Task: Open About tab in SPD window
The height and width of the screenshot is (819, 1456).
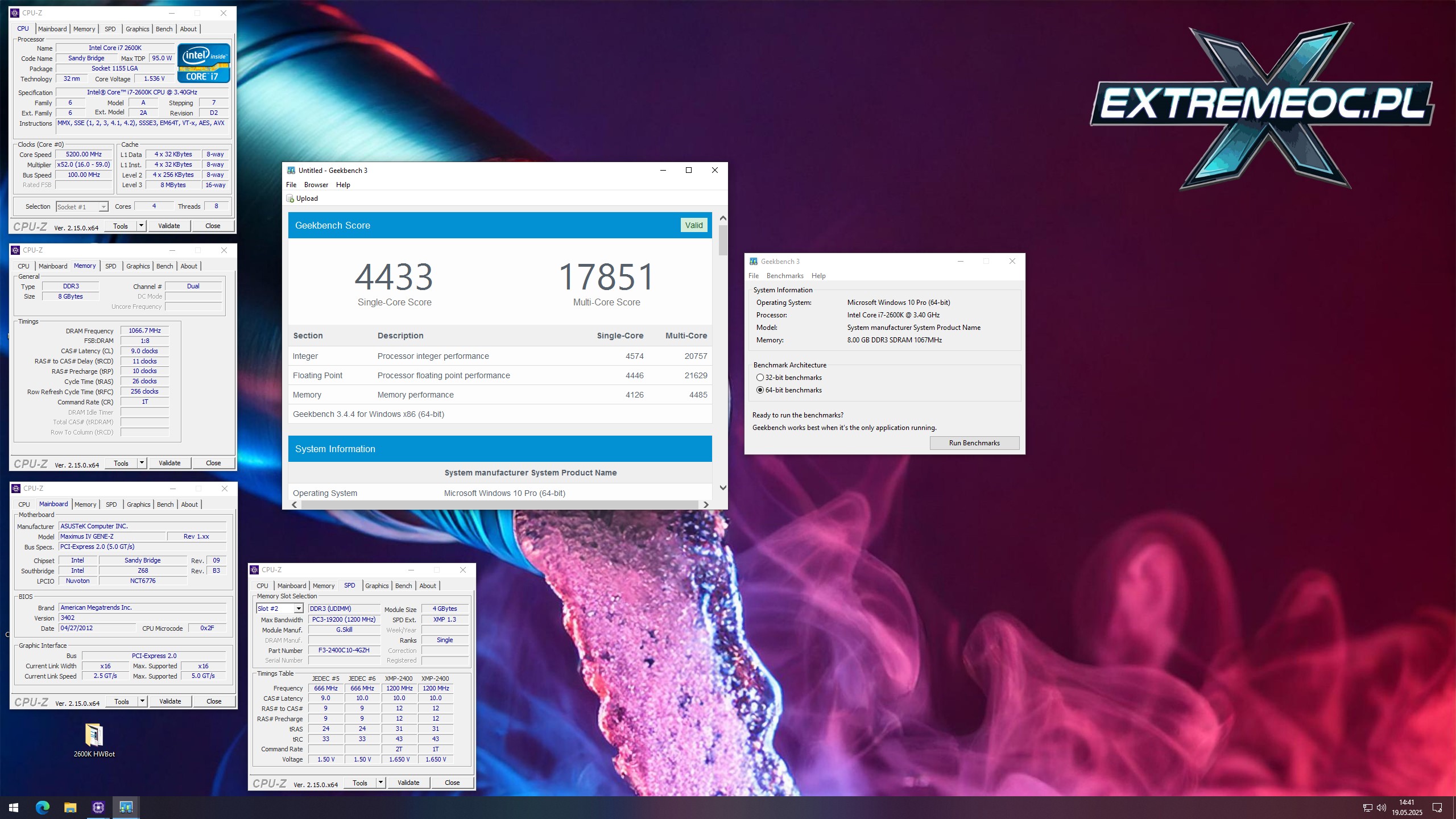Action: point(428,586)
